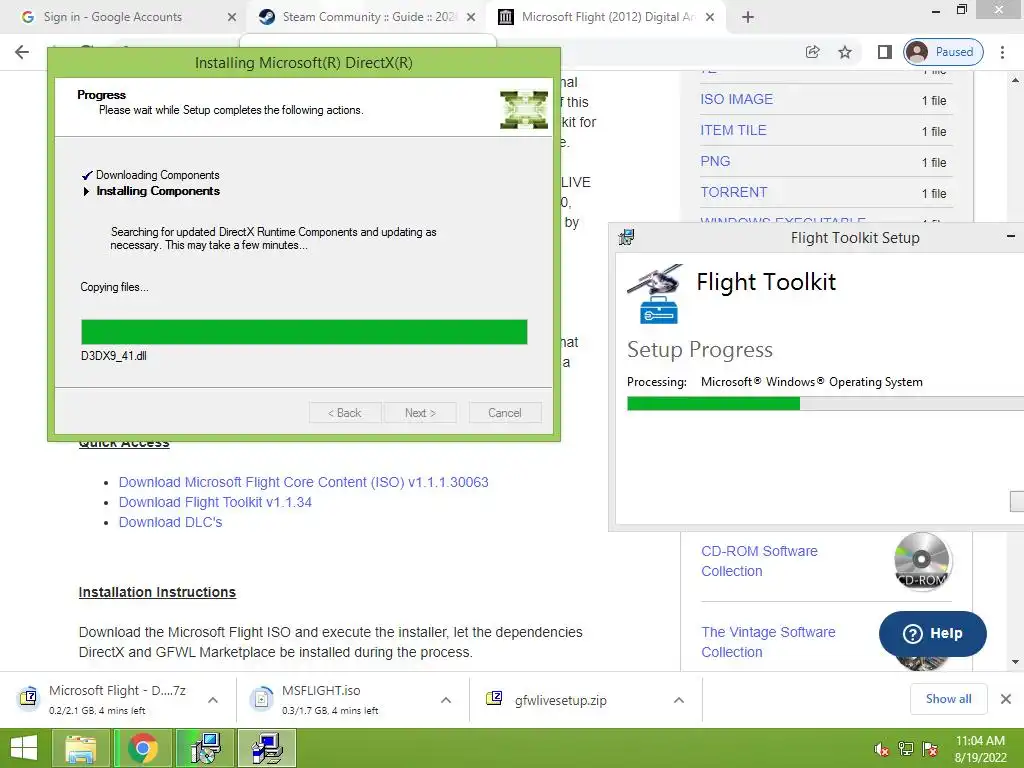The height and width of the screenshot is (768, 1024).
Task: Click the gfwlivesetup.zip file icon
Action: (x=494, y=699)
